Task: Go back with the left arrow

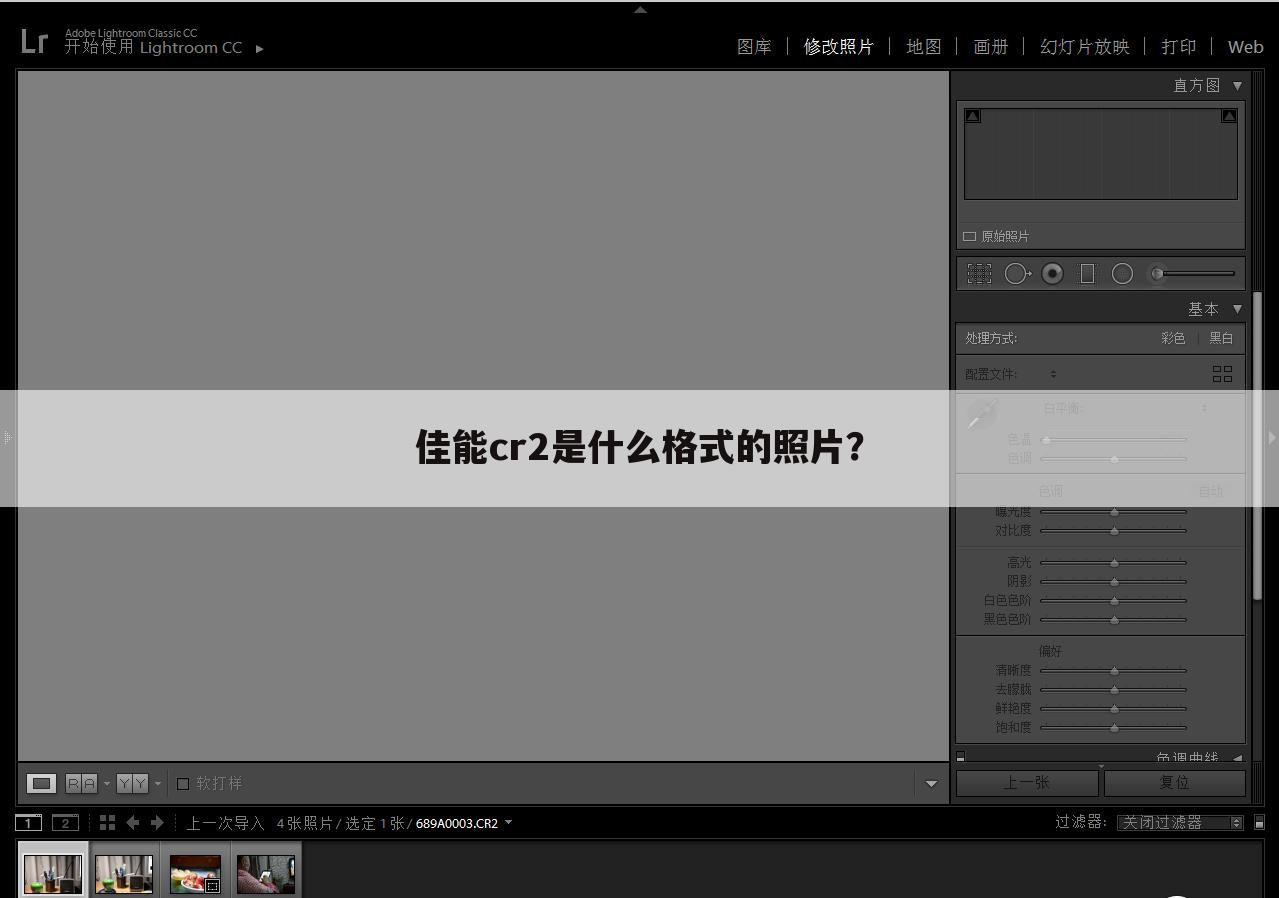Action: point(132,822)
